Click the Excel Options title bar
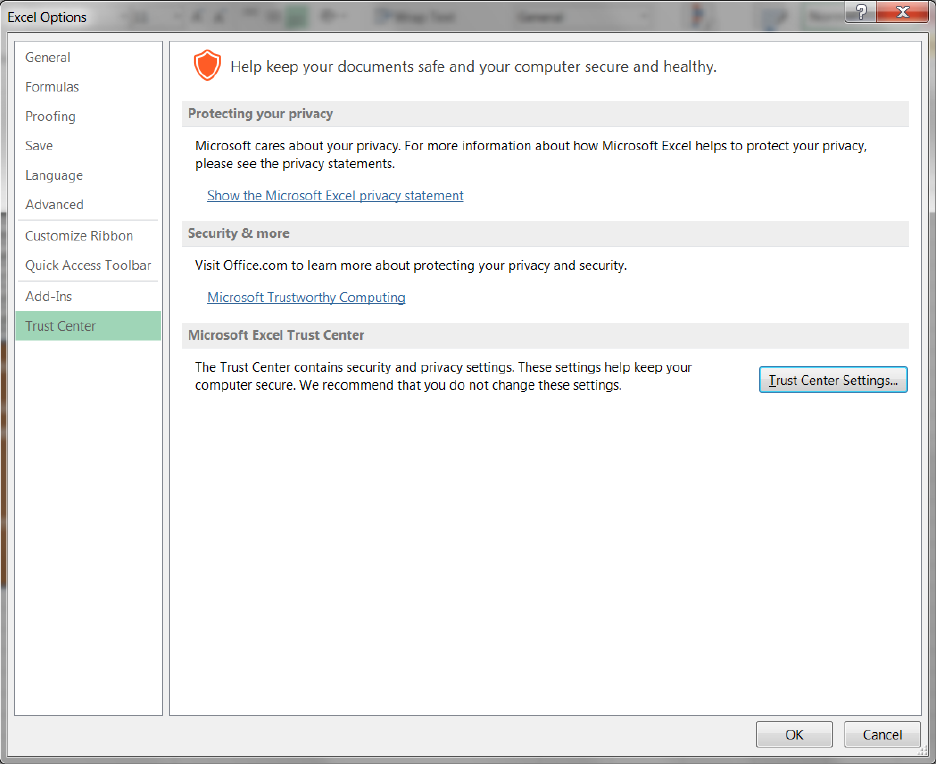Image resolution: width=936 pixels, height=764 pixels. [400, 16]
